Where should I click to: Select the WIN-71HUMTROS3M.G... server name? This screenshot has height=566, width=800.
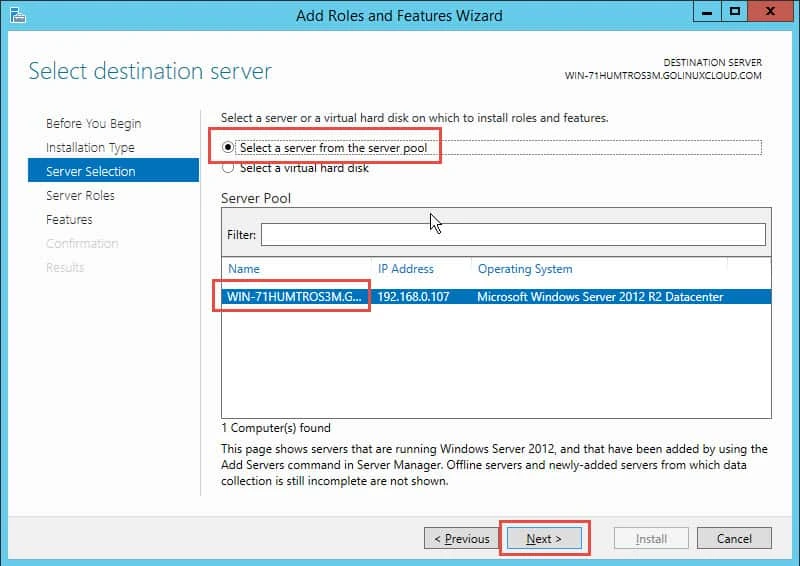[294, 297]
